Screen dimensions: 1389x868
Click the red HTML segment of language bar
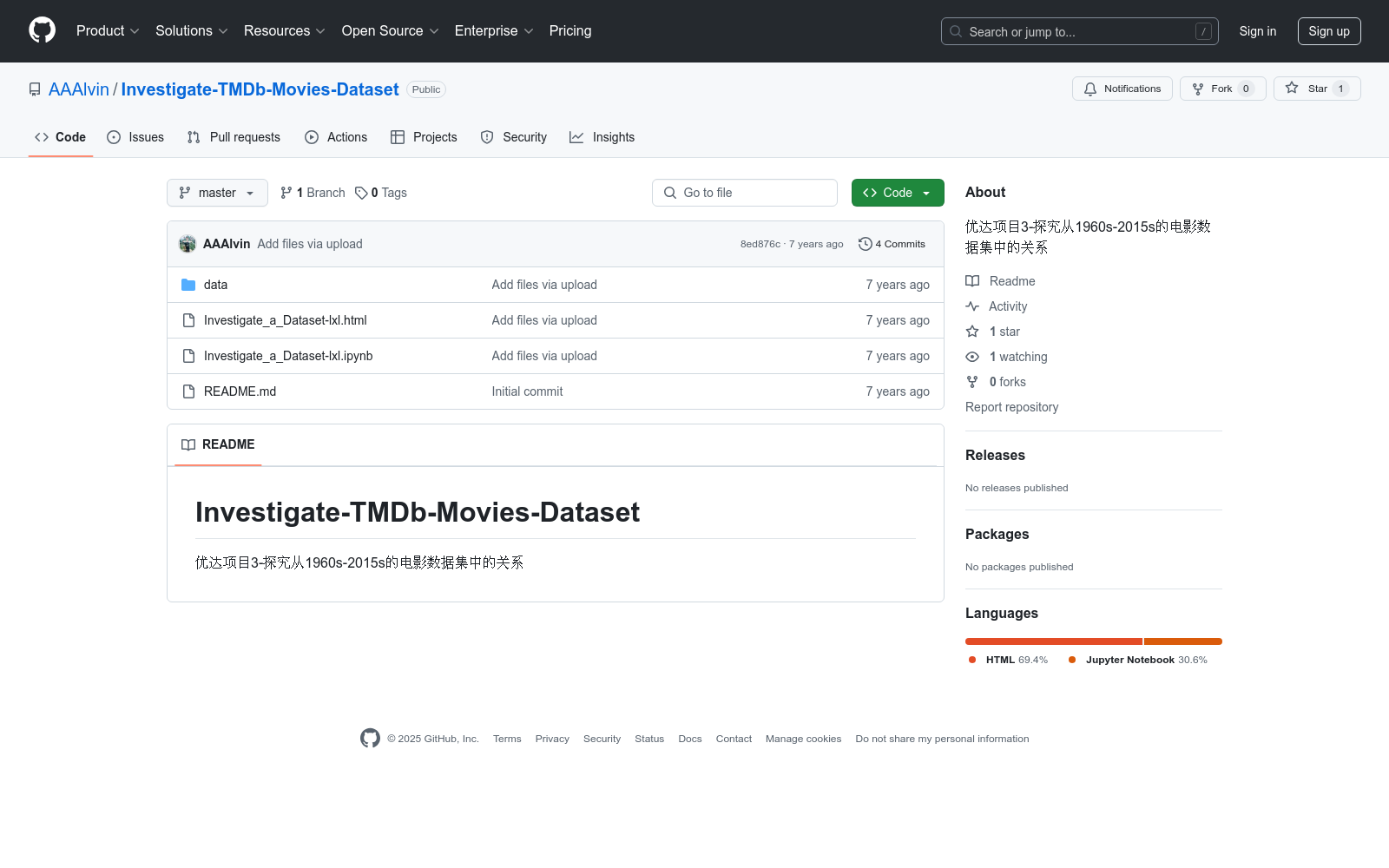point(1054,641)
